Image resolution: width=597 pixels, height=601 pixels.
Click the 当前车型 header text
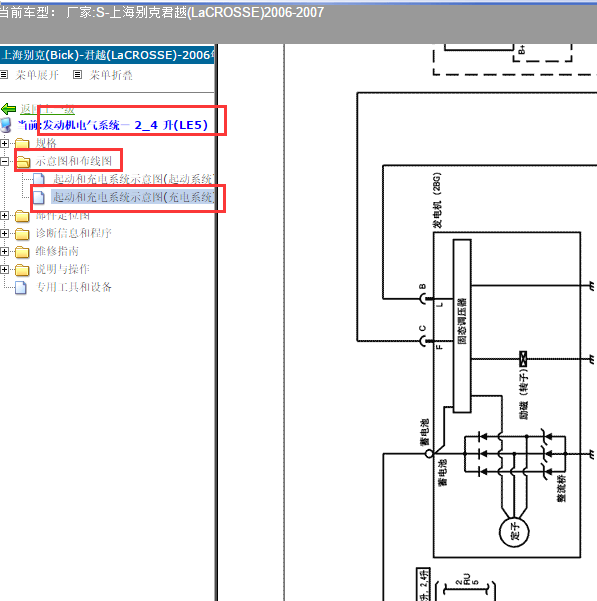coord(162,13)
